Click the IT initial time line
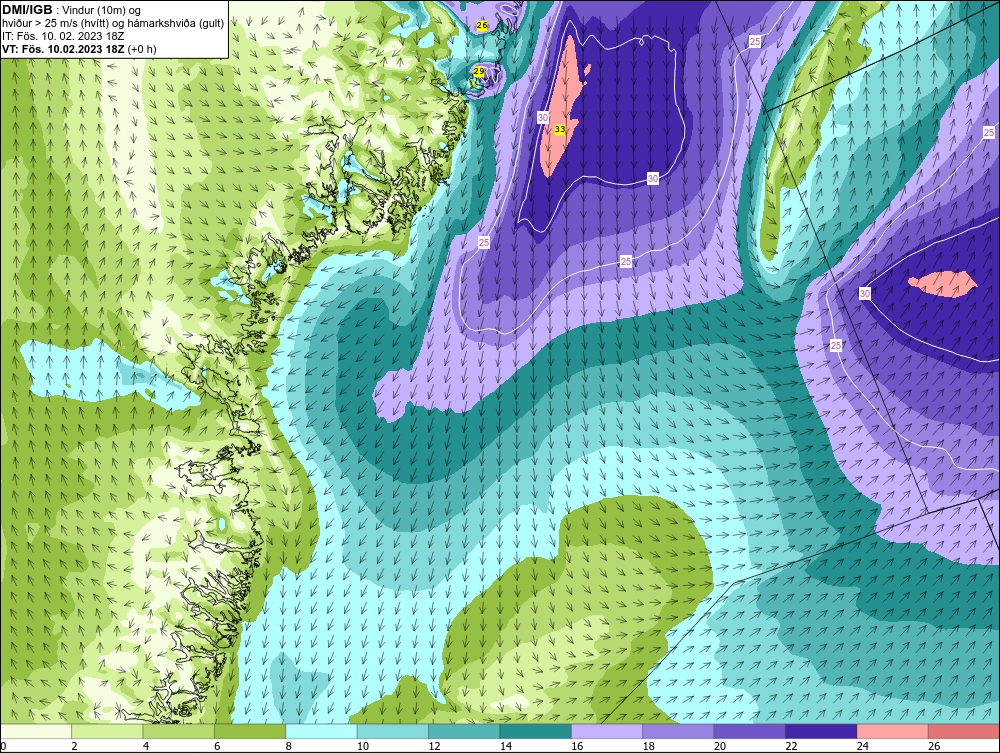 click(62, 36)
